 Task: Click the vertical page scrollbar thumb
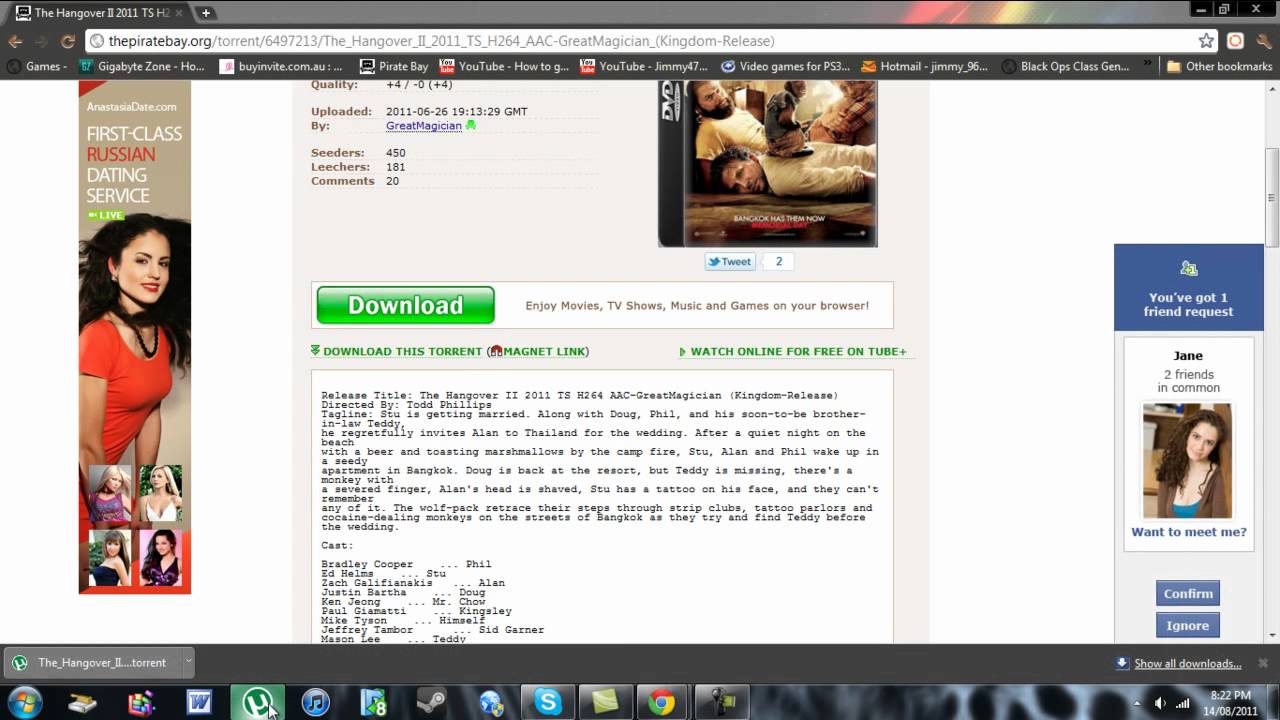(1272, 198)
